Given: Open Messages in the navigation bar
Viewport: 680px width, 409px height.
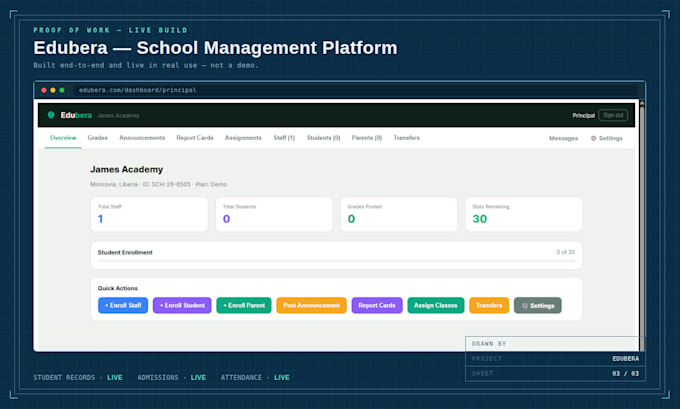Looking at the screenshot, I should [x=563, y=138].
